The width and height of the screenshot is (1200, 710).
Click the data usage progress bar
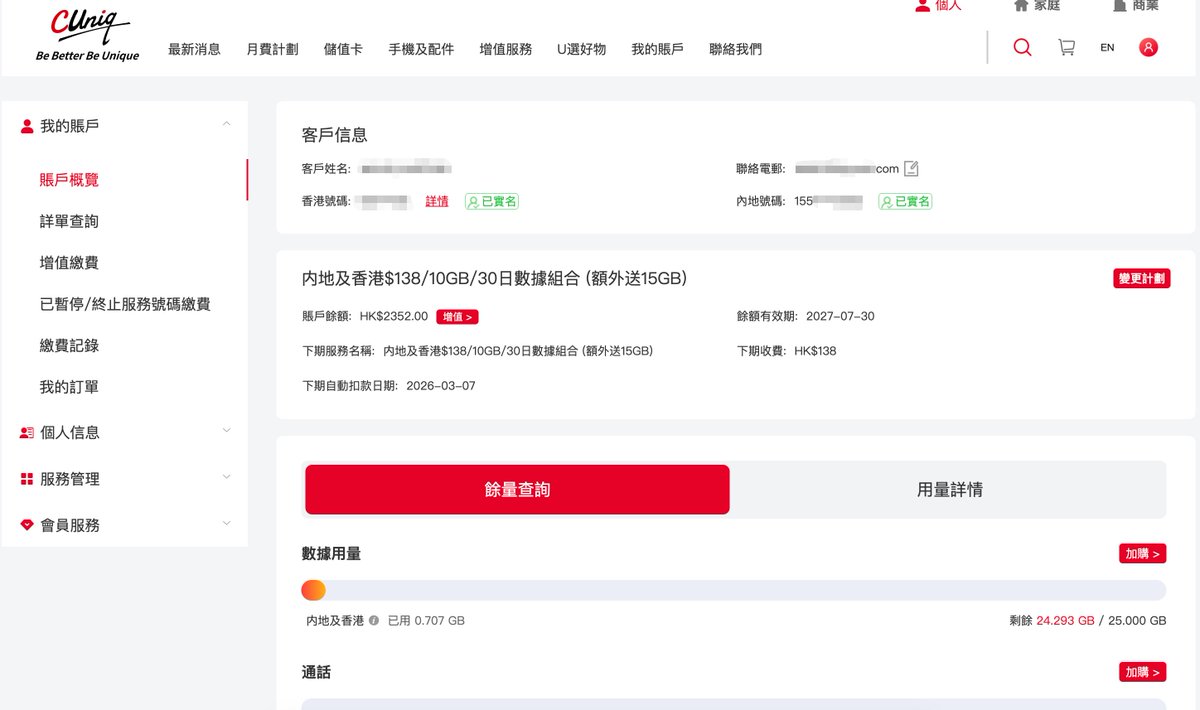coord(733,590)
